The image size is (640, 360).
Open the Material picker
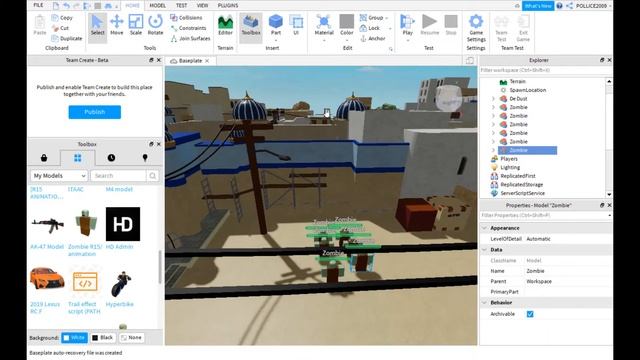click(324, 25)
